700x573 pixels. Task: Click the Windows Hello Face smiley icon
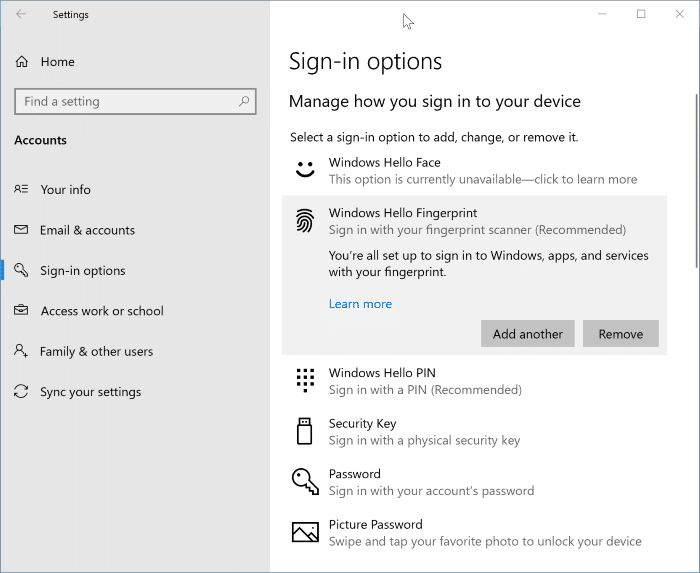[305, 169]
